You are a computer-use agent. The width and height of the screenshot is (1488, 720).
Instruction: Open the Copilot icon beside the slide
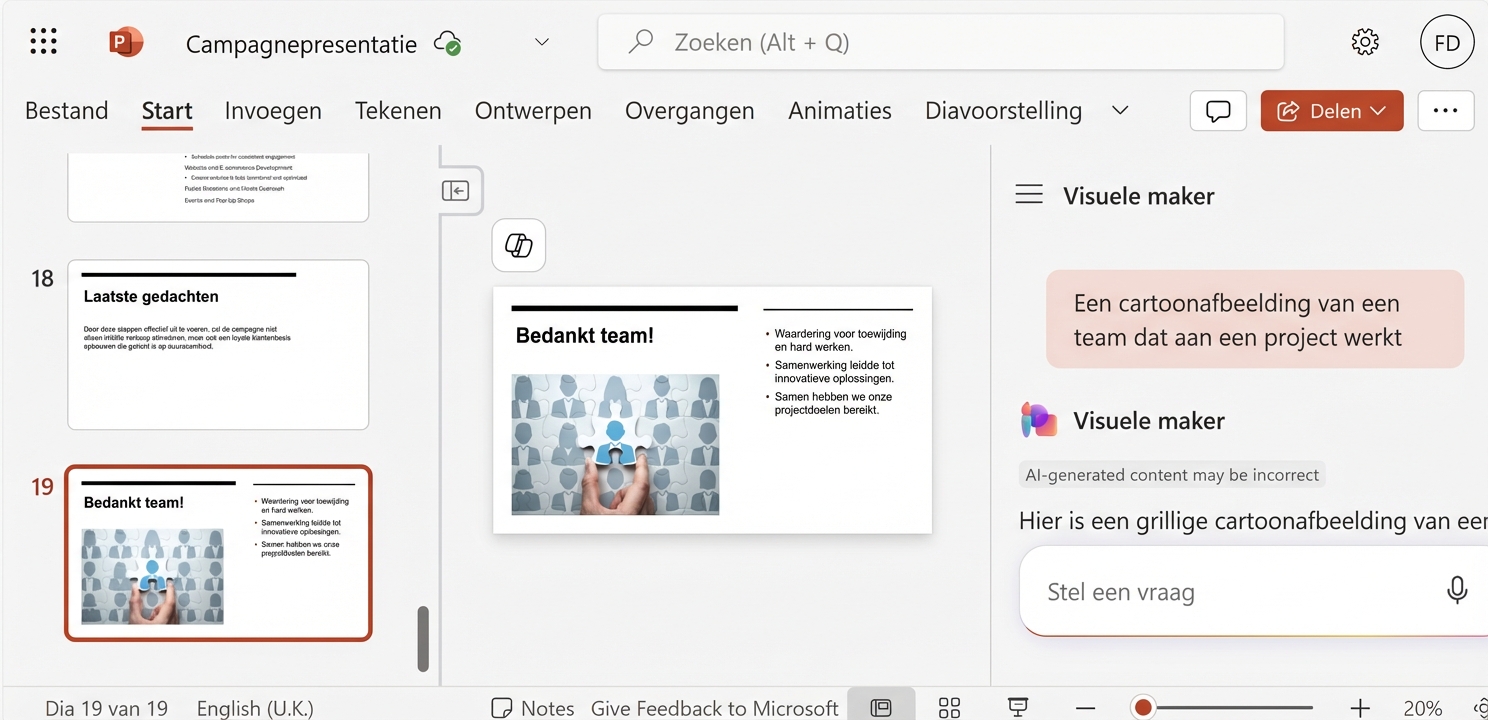[518, 245]
